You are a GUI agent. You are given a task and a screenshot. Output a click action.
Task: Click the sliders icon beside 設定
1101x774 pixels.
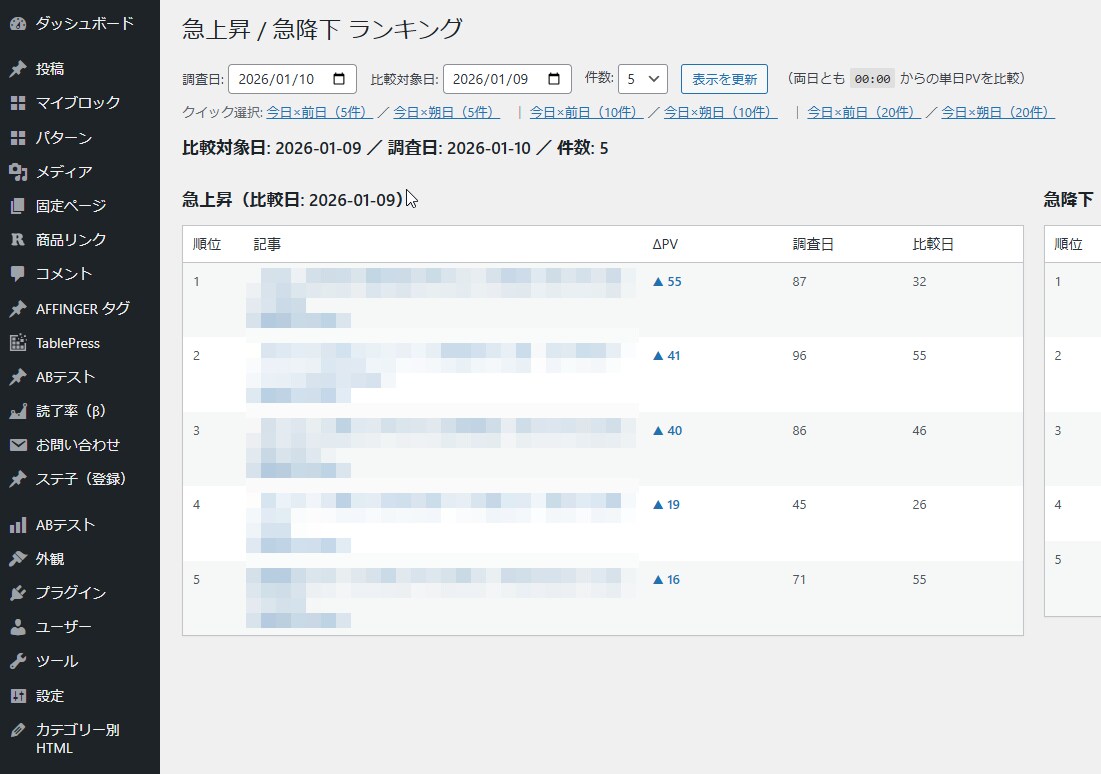[18, 696]
